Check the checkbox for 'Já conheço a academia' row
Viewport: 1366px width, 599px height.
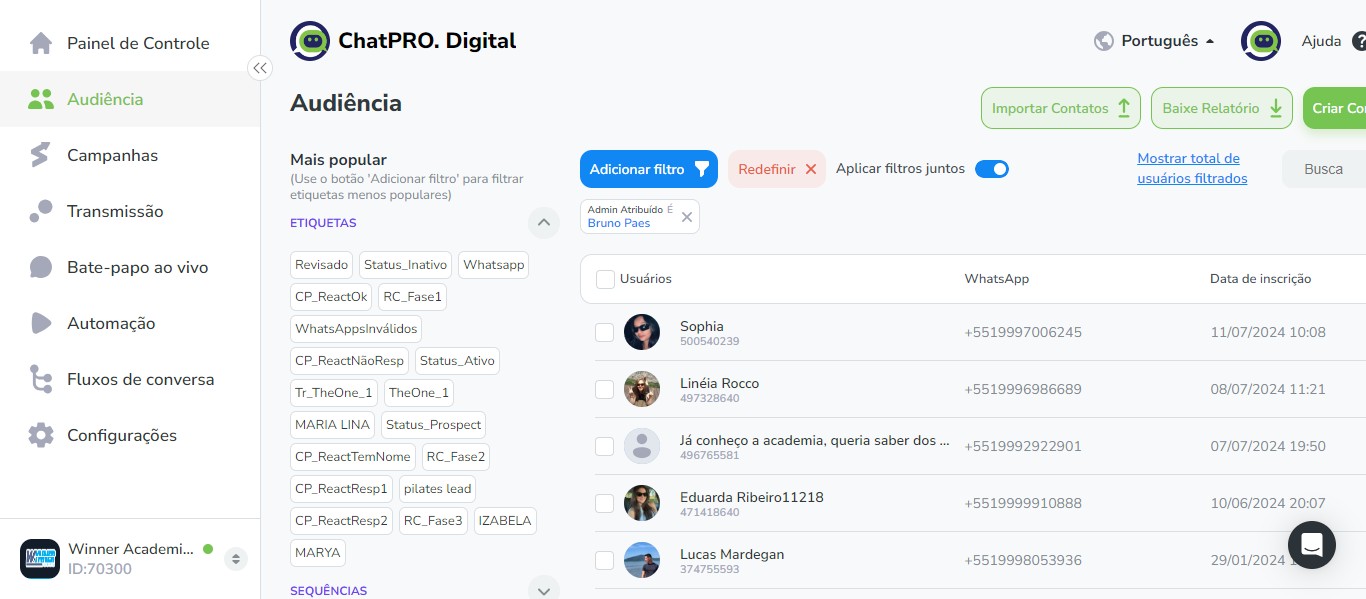point(605,446)
